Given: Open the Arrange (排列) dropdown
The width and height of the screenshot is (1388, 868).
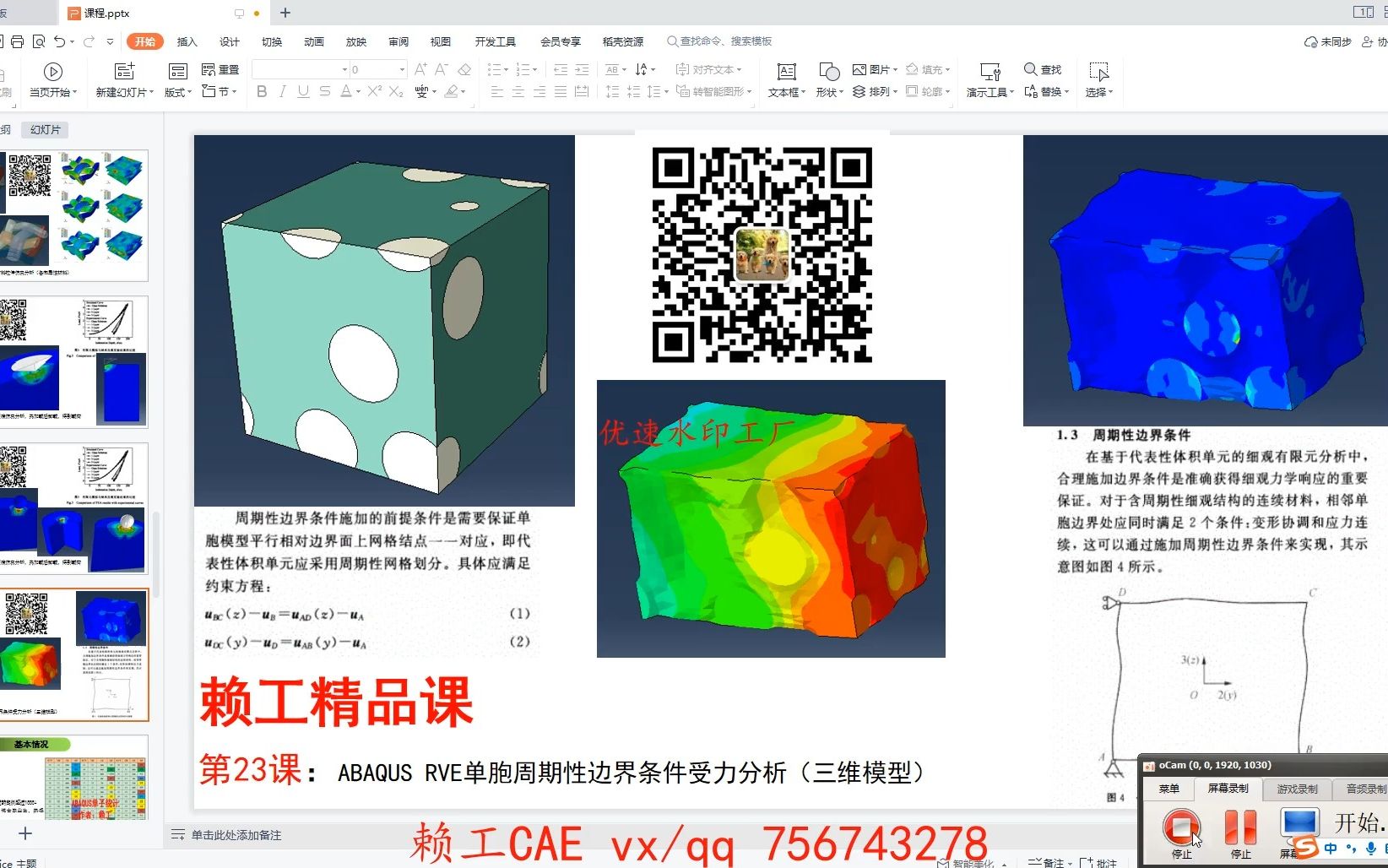Looking at the screenshot, I should [x=875, y=91].
